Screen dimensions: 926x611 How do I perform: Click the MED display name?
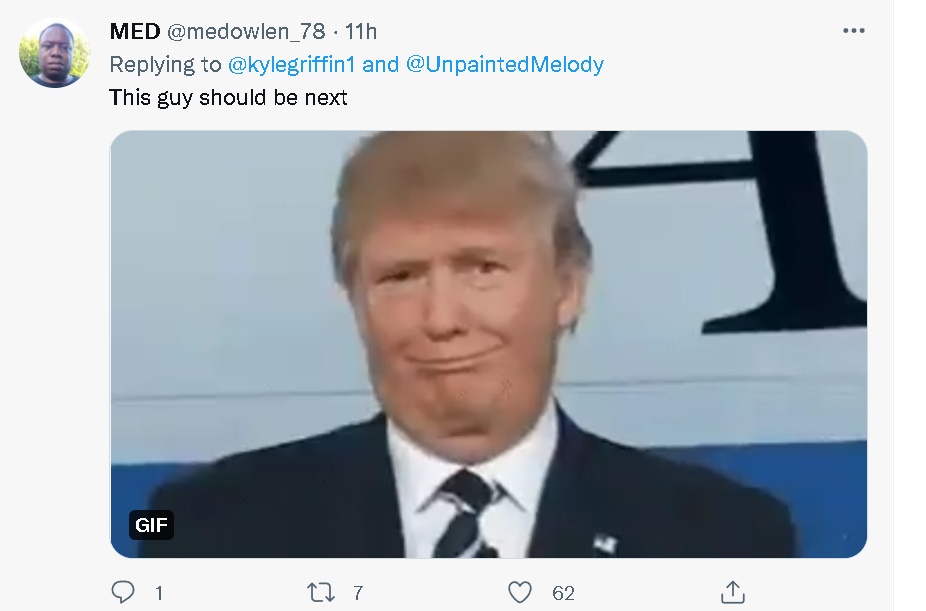click(135, 31)
